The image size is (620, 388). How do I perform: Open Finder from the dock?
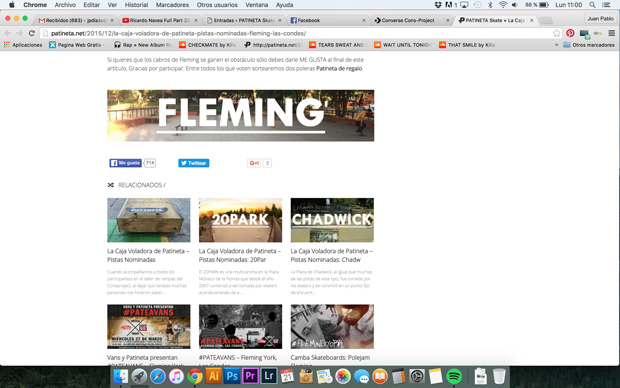click(x=121, y=376)
